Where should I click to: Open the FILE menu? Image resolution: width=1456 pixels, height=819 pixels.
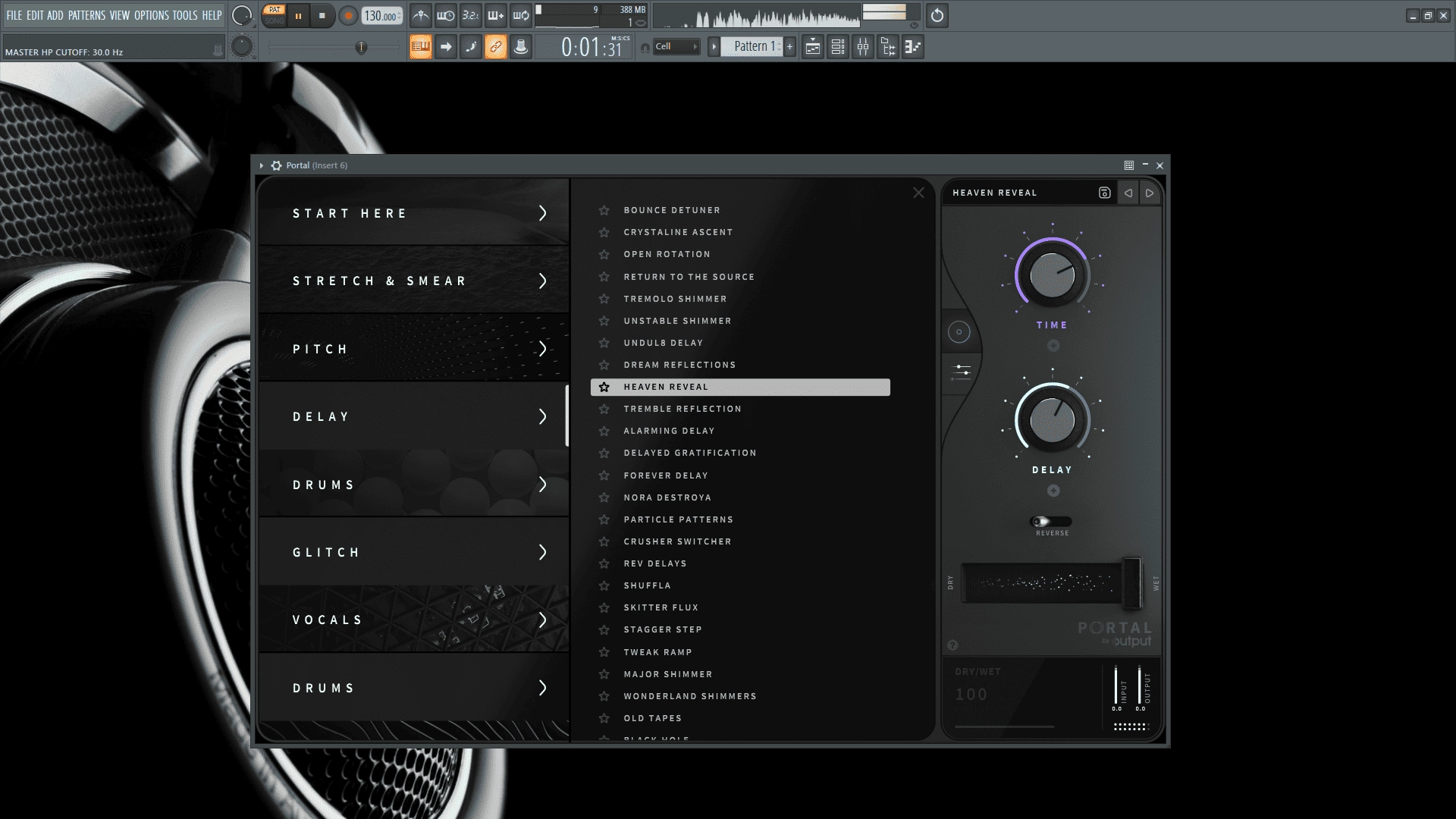point(14,15)
